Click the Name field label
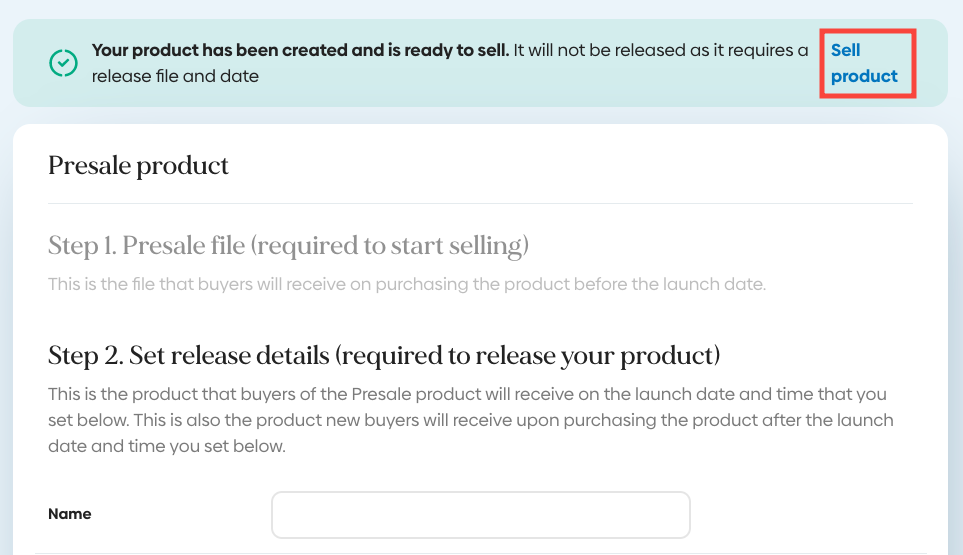 point(69,514)
